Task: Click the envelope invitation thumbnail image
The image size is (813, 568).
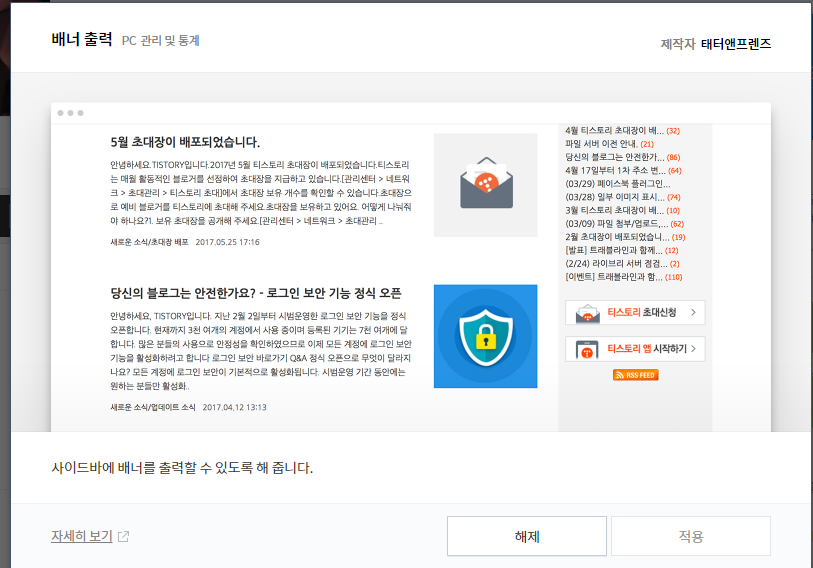Action: click(x=485, y=185)
